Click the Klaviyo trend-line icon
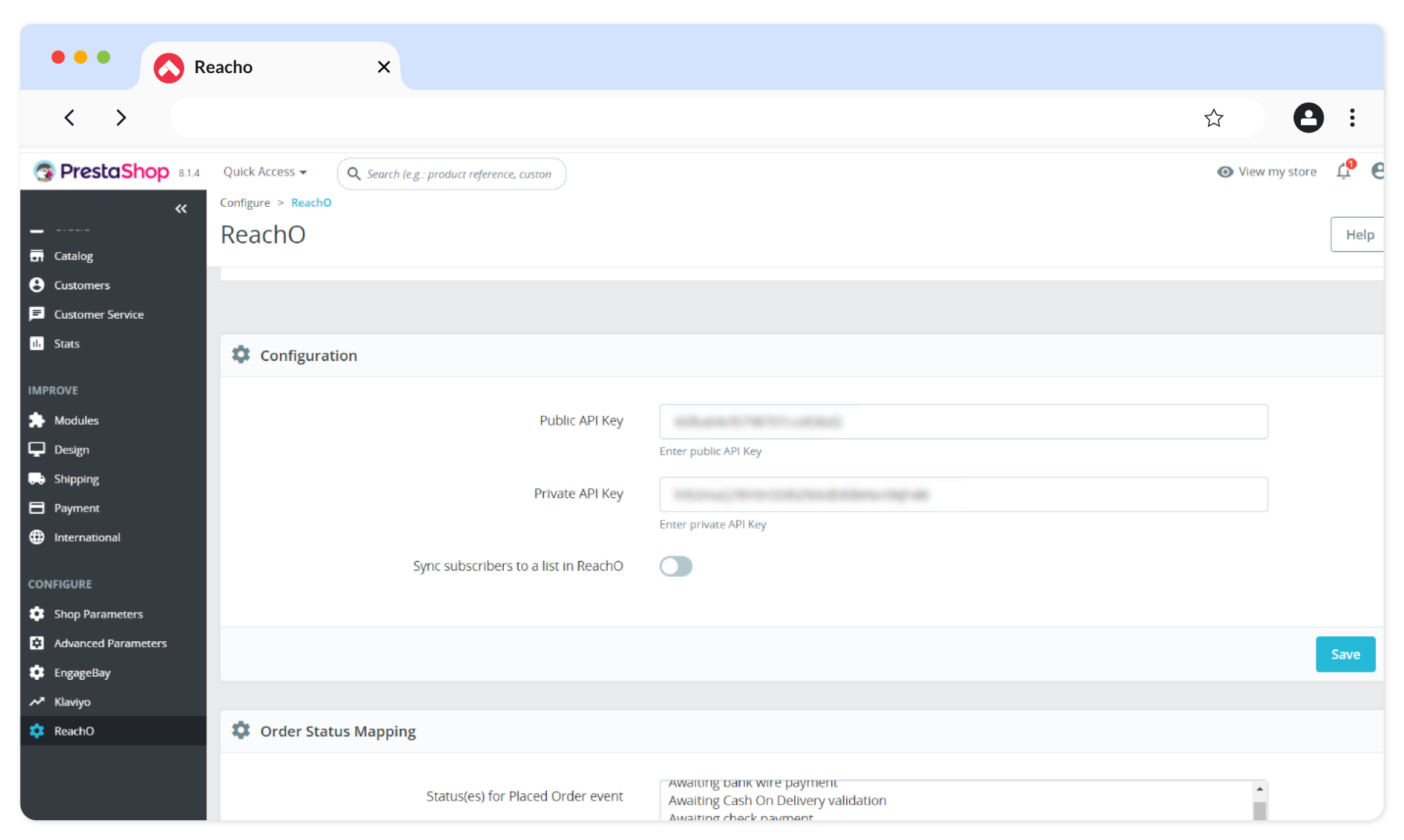The height and width of the screenshot is (840, 1404). 37,702
